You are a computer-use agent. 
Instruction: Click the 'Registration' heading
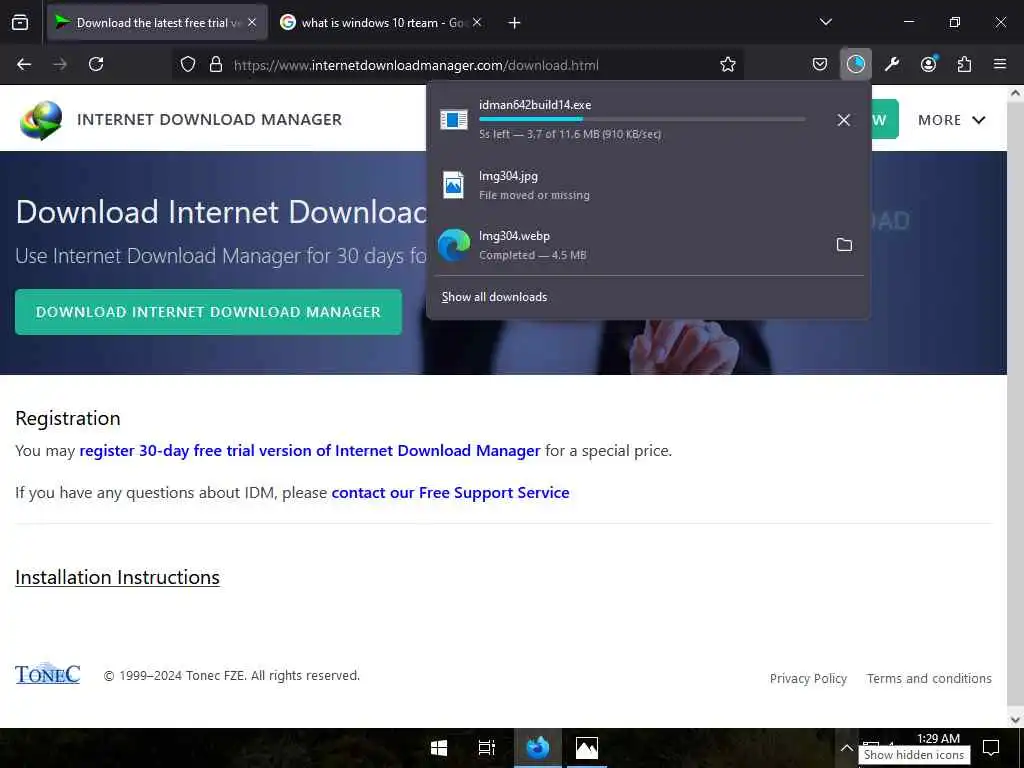[68, 418]
